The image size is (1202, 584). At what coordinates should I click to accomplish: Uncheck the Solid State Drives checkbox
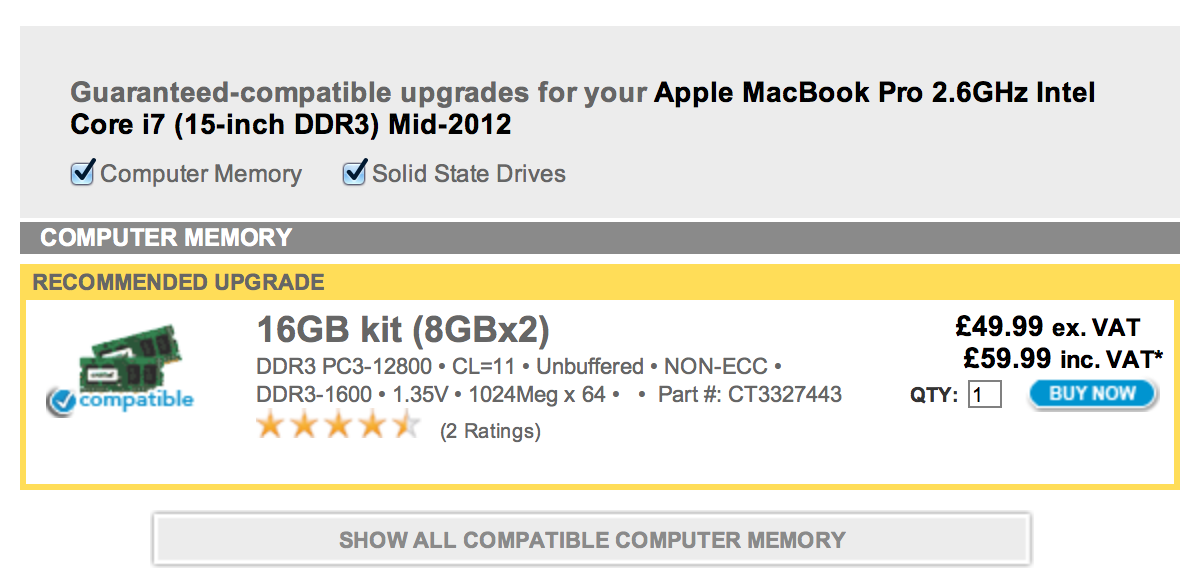click(x=354, y=174)
